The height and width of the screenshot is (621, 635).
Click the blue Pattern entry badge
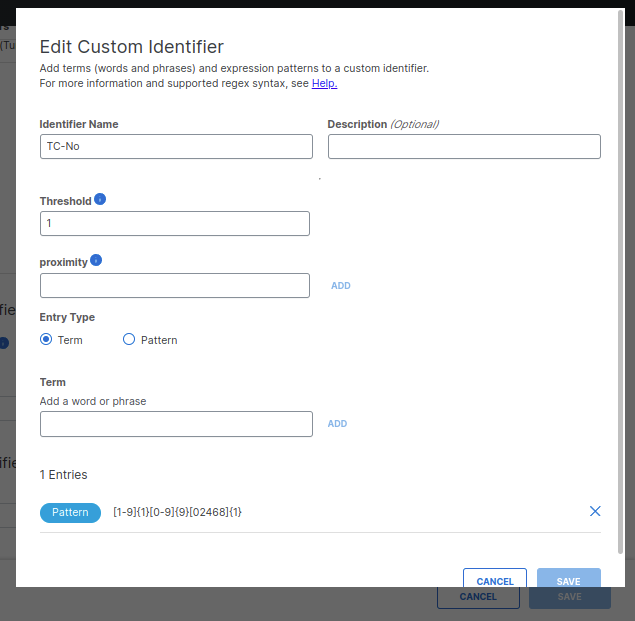coord(70,512)
